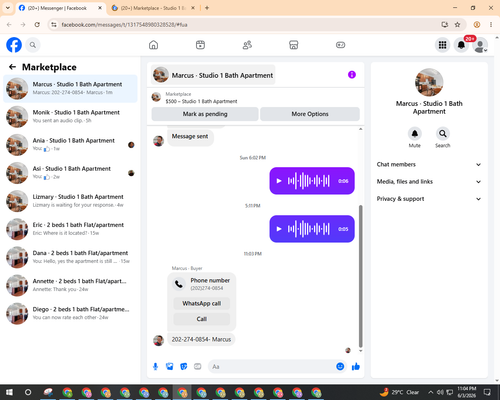Click the message text 202-274-0854- Marcus
Image resolution: width=500 pixels, height=400 pixels.
coord(201,339)
